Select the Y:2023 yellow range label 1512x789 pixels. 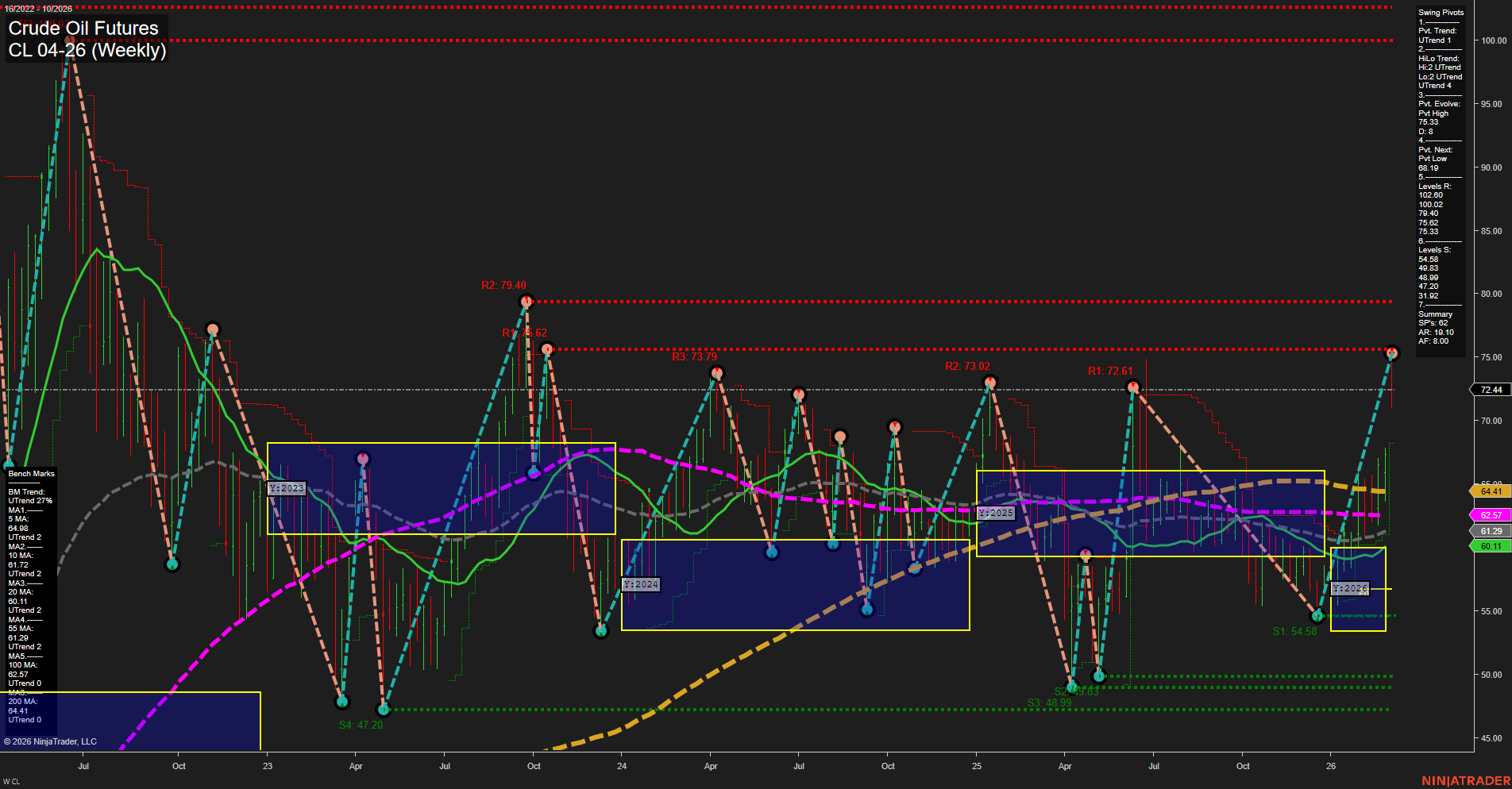coord(285,488)
